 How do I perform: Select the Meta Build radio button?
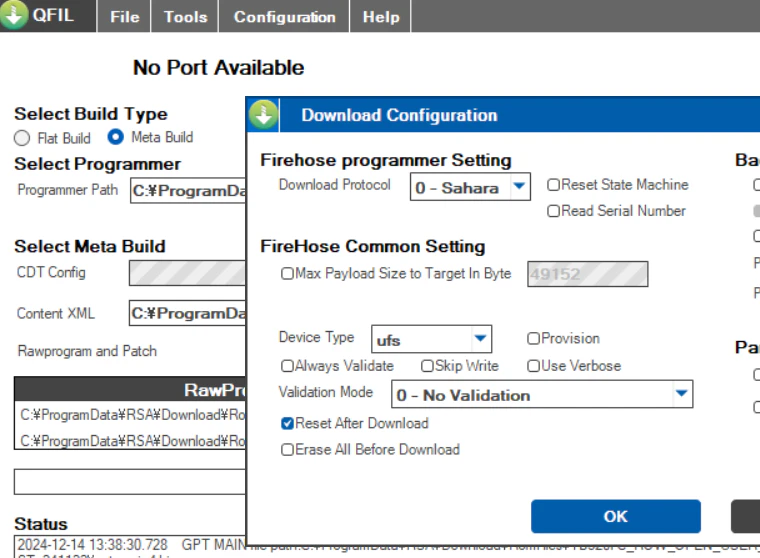(x=115, y=137)
